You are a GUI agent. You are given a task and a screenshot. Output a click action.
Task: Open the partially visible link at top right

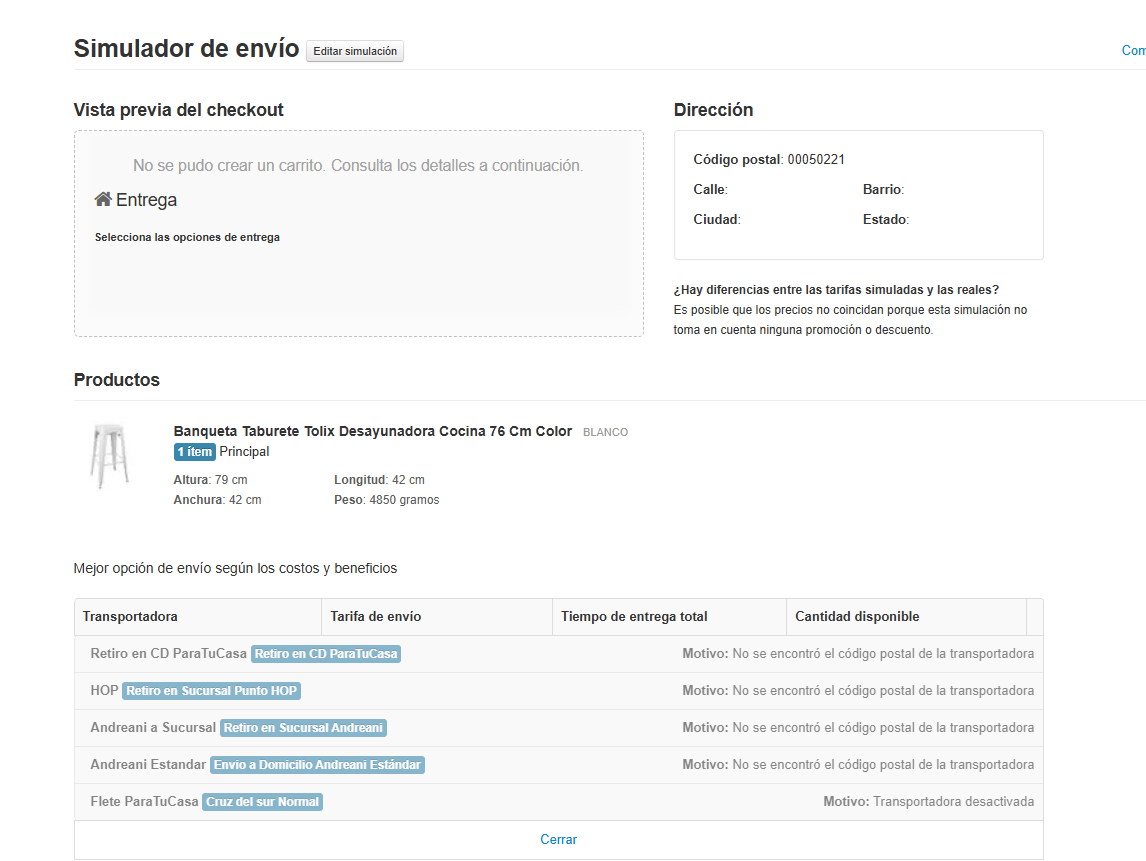pos(1133,51)
